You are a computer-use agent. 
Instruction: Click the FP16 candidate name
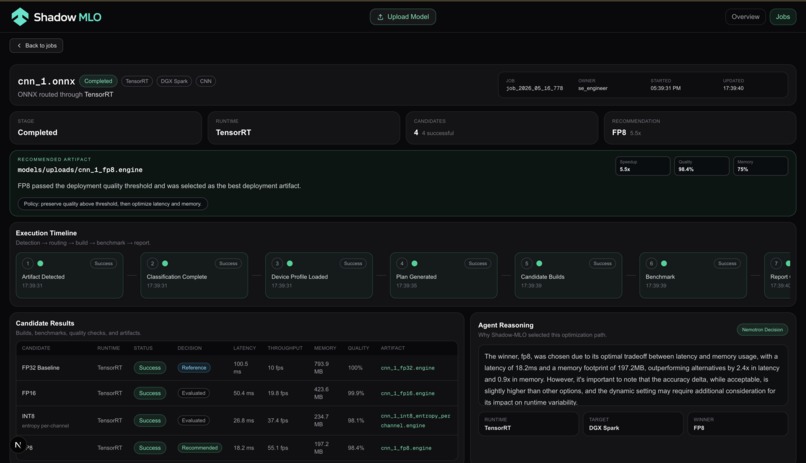[29, 394]
